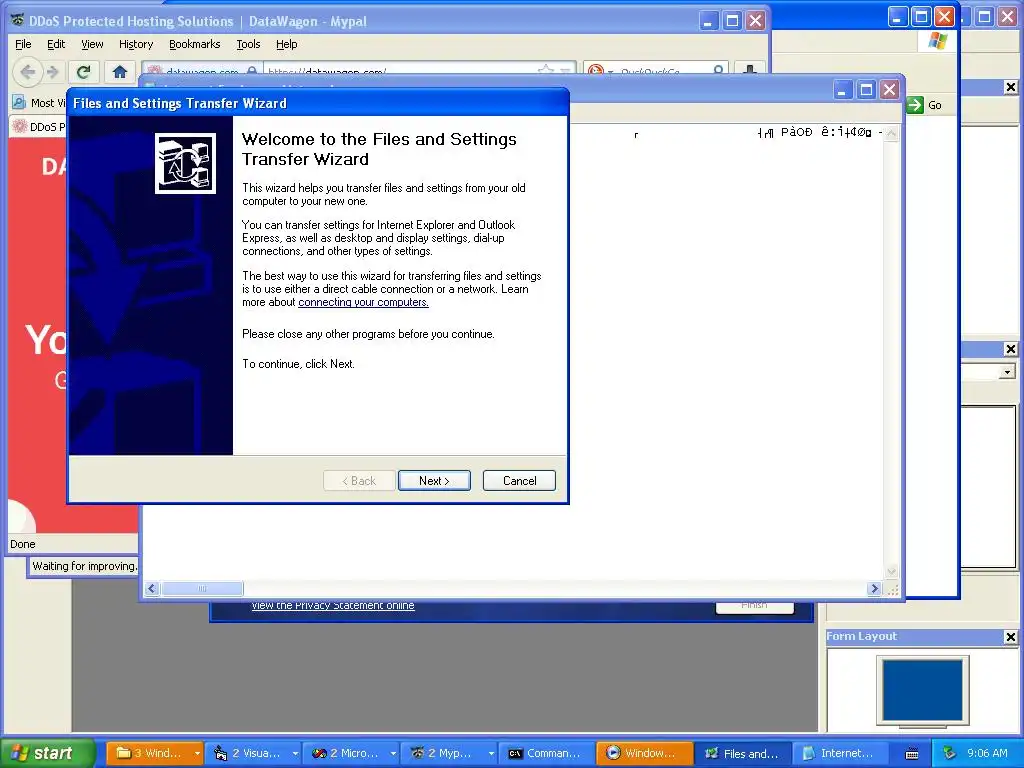Go forward a page in Mypal

pyautogui.click(x=53, y=71)
